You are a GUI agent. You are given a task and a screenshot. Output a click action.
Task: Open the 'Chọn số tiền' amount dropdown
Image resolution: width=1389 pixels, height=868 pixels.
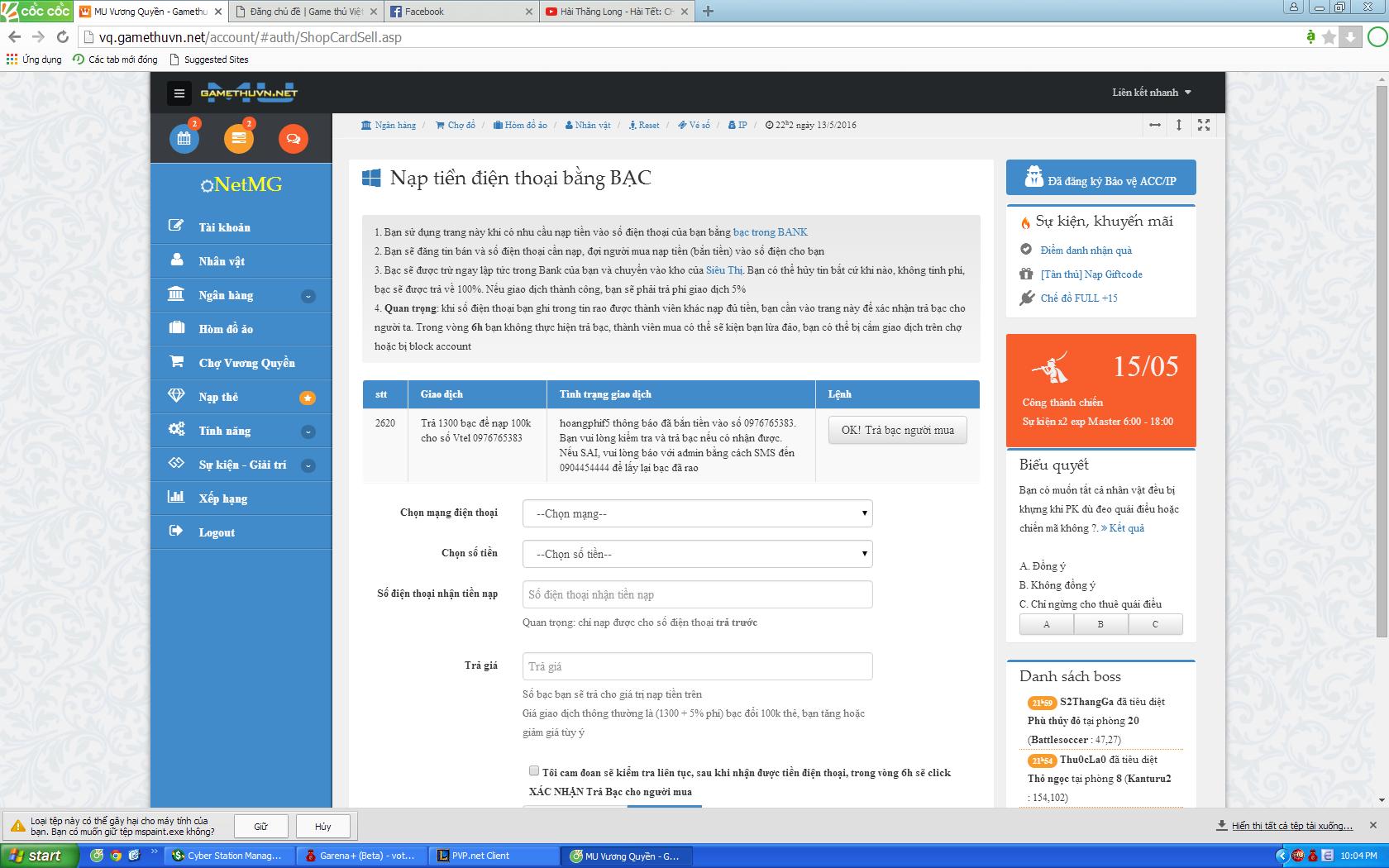tap(697, 554)
